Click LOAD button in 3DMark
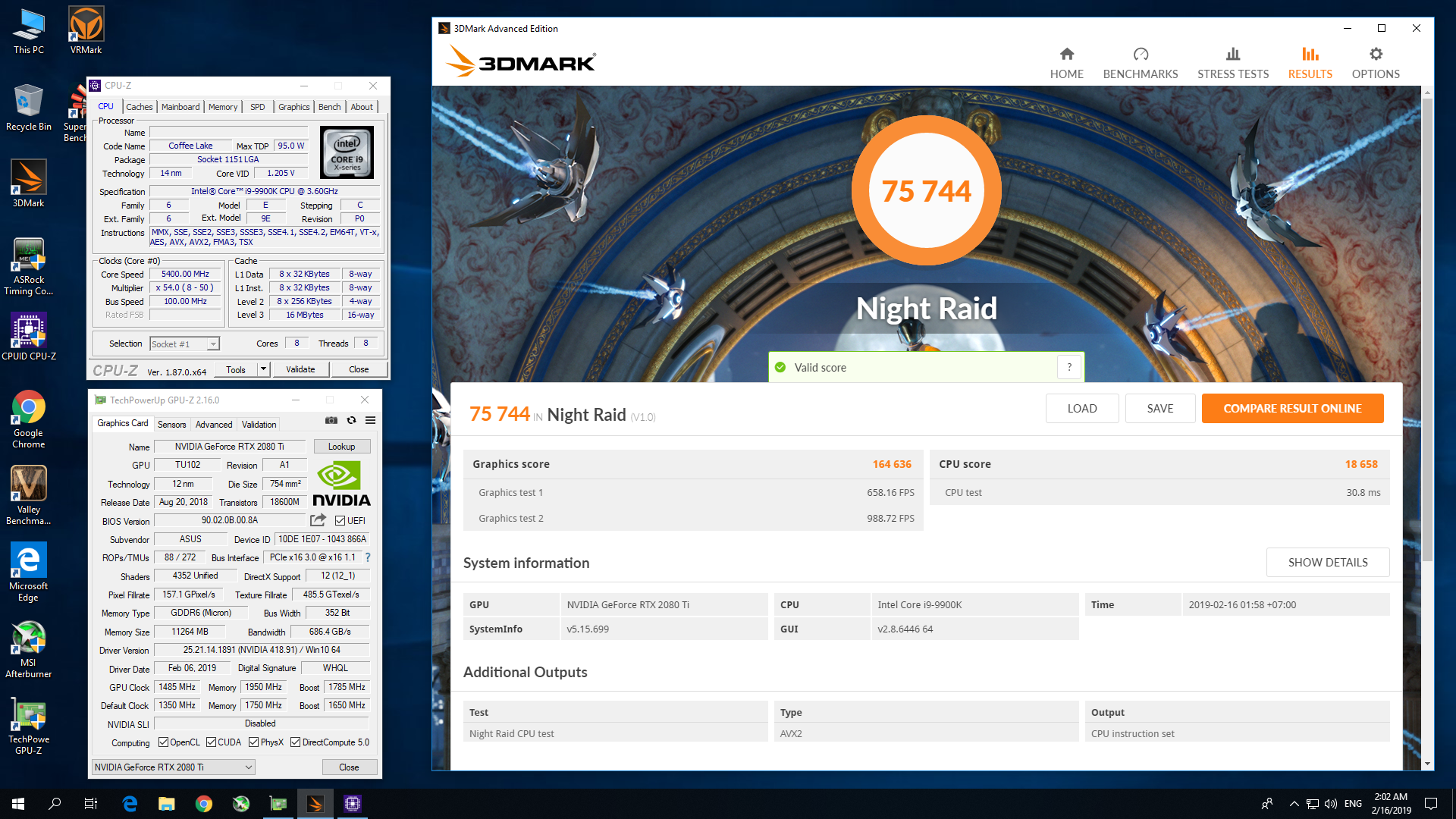Image resolution: width=1456 pixels, height=819 pixels. pyautogui.click(x=1082, y=409)
